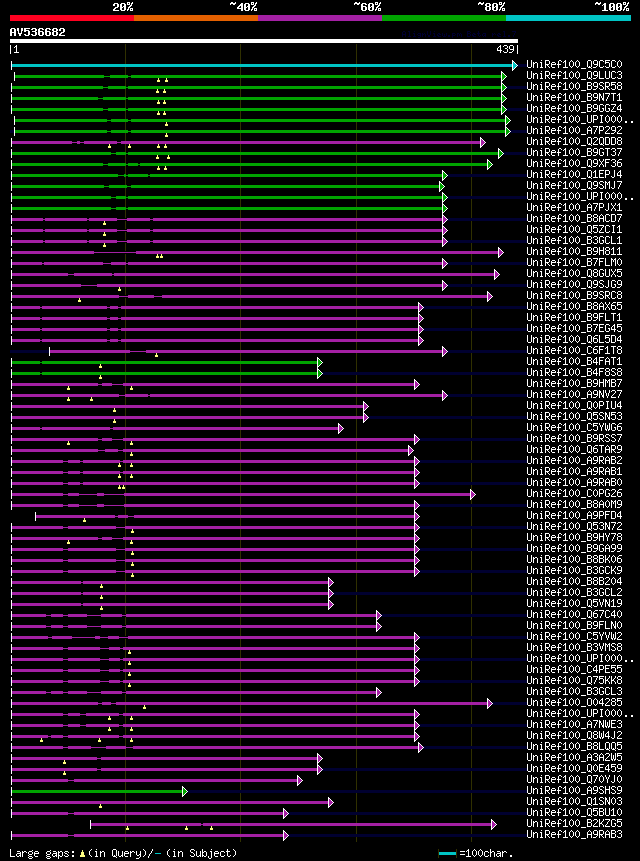Click the cyan ~100% legend swatch
The width and height of the screenshot is (640, 861).
tap(568, 18)
